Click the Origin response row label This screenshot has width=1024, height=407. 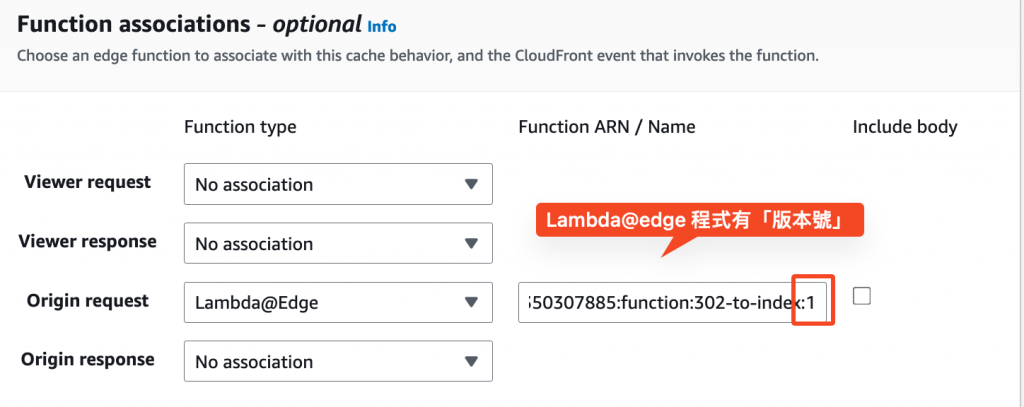(90, 360)
